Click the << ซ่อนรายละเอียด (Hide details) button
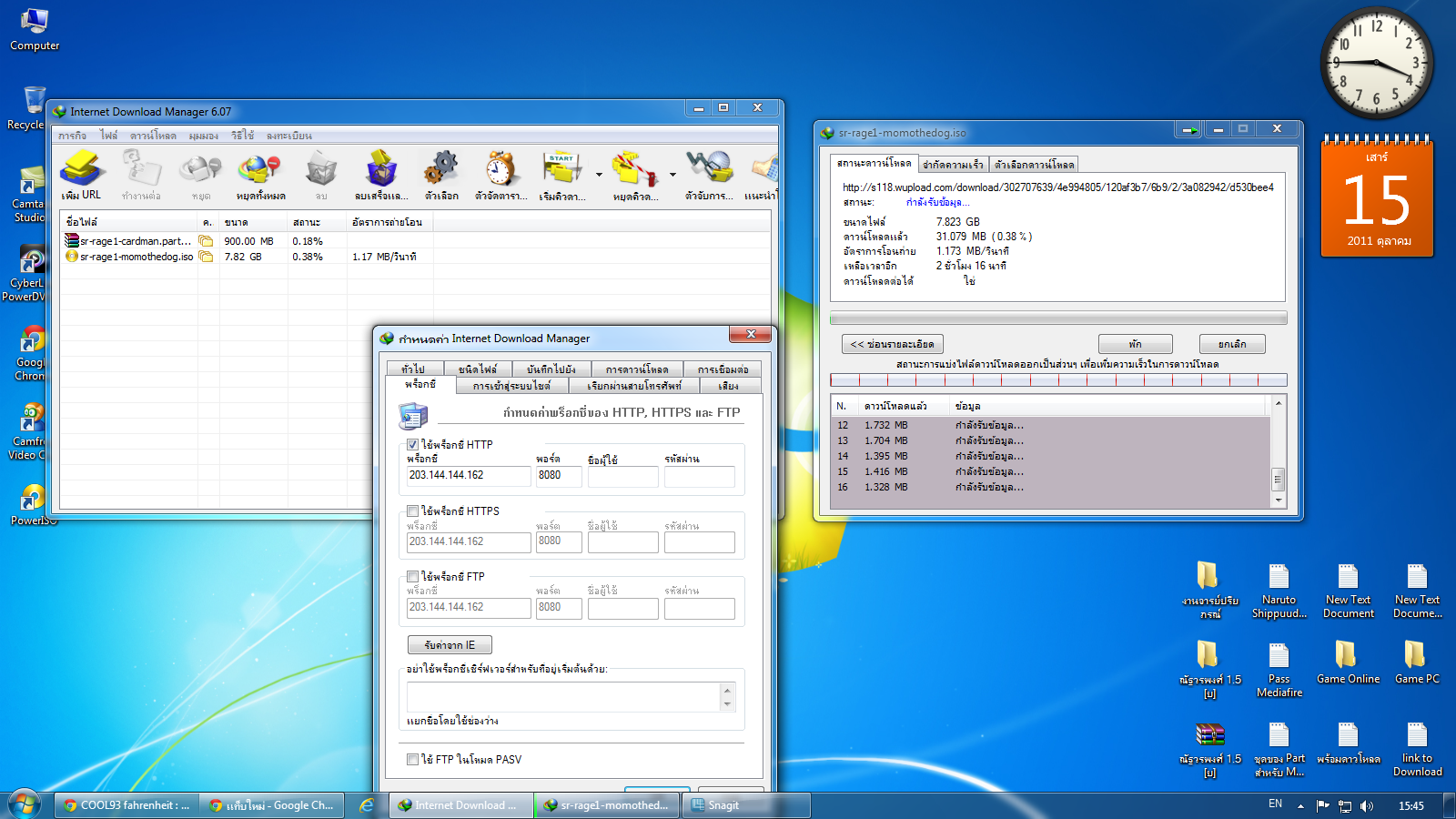 893,344
